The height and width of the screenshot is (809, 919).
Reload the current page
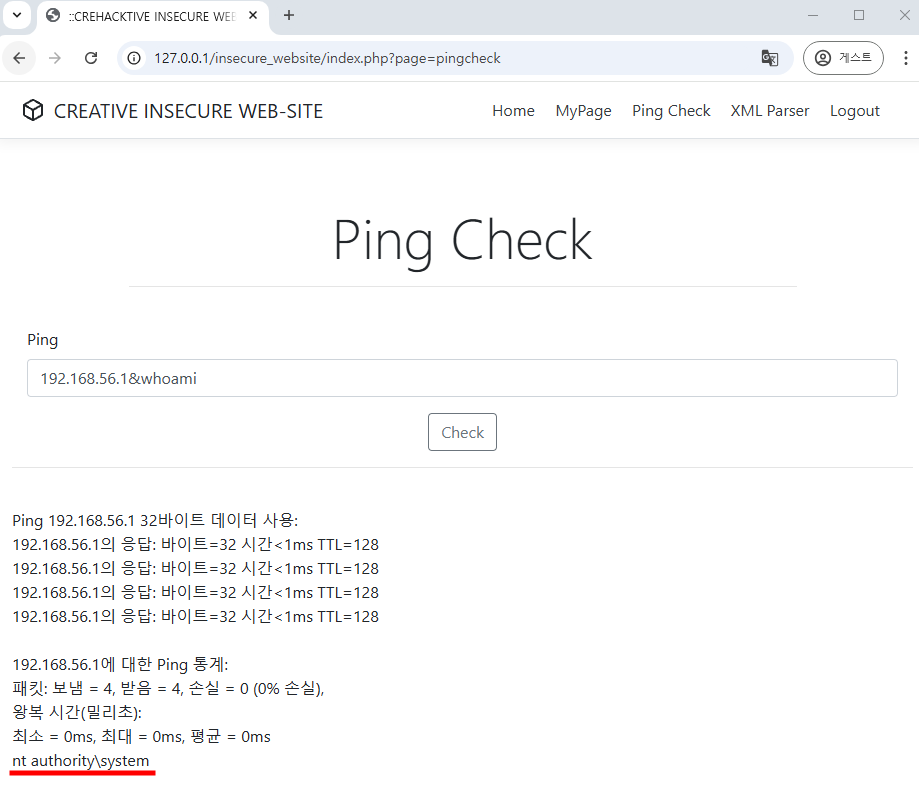pos(91,58)
